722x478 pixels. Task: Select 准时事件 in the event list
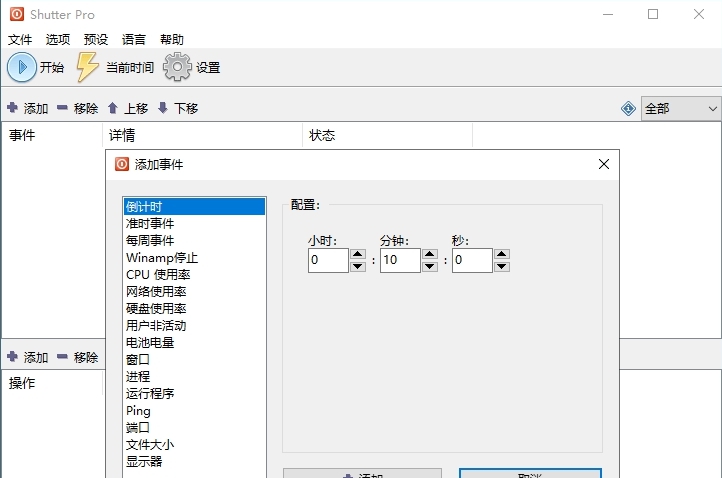click(x=194, y=223)
